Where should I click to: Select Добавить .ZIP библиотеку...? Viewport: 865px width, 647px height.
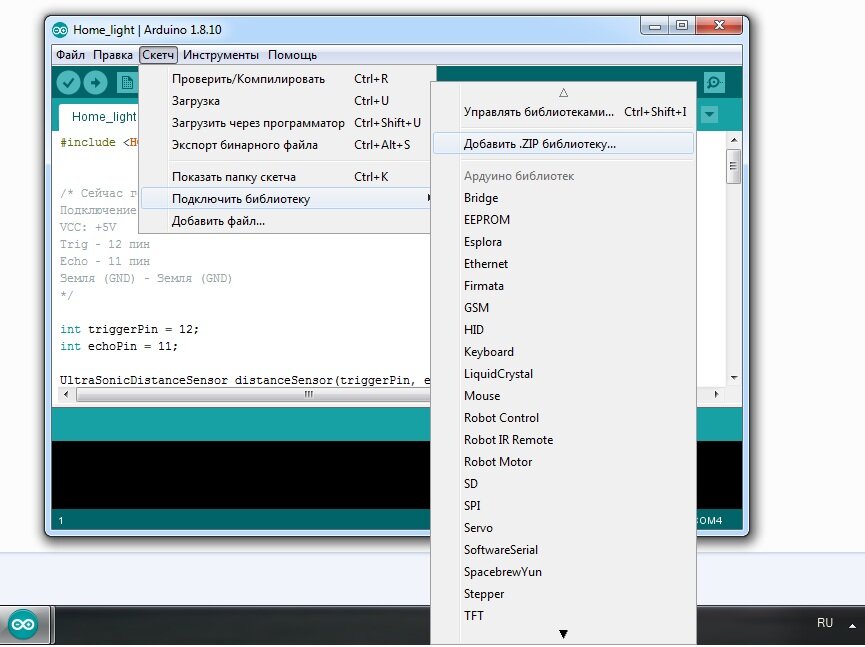click(x=563, y=144)
